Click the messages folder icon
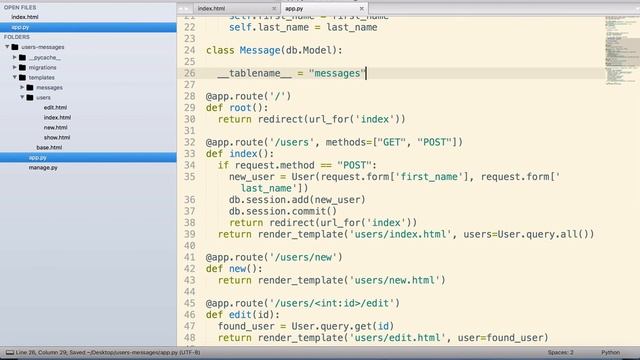The width and height of the screenshot is (640, 360). point(30,87)
